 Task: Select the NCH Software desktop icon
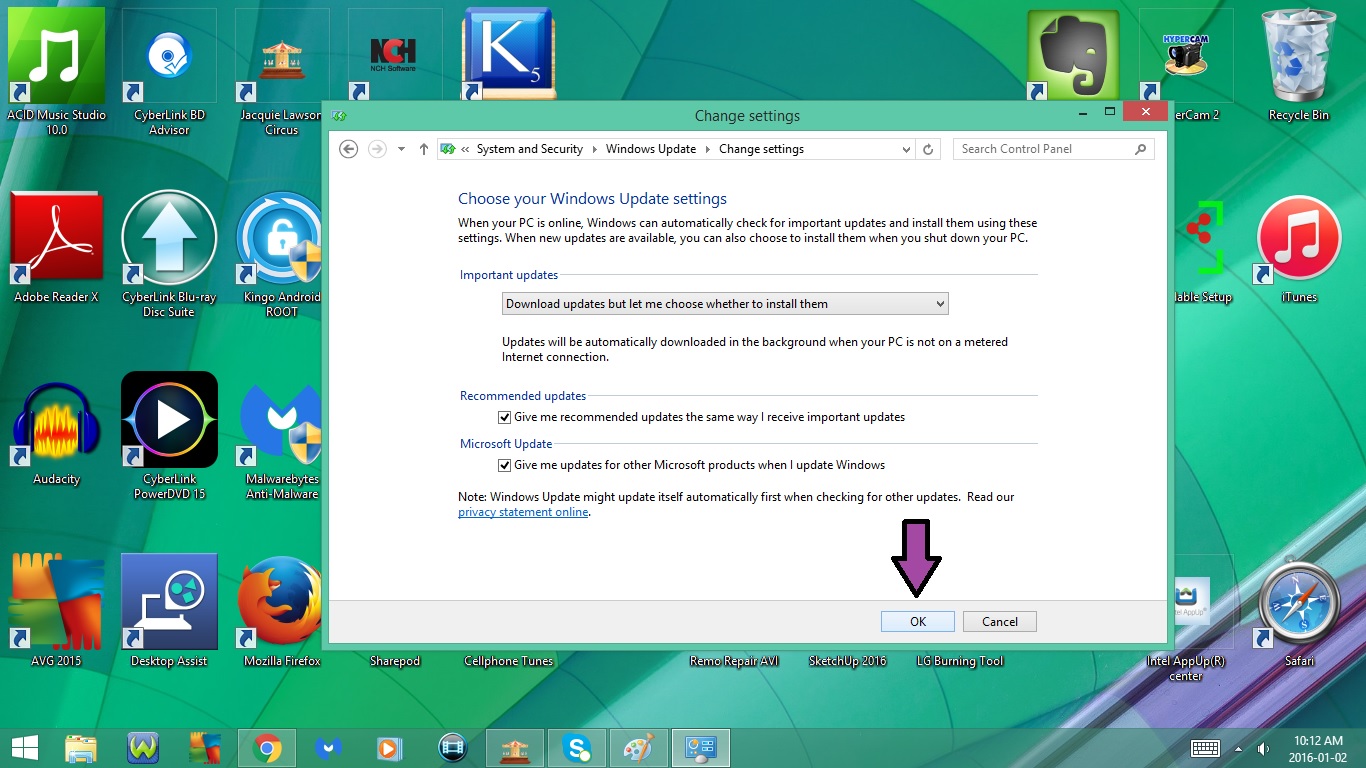coord(395,56)
